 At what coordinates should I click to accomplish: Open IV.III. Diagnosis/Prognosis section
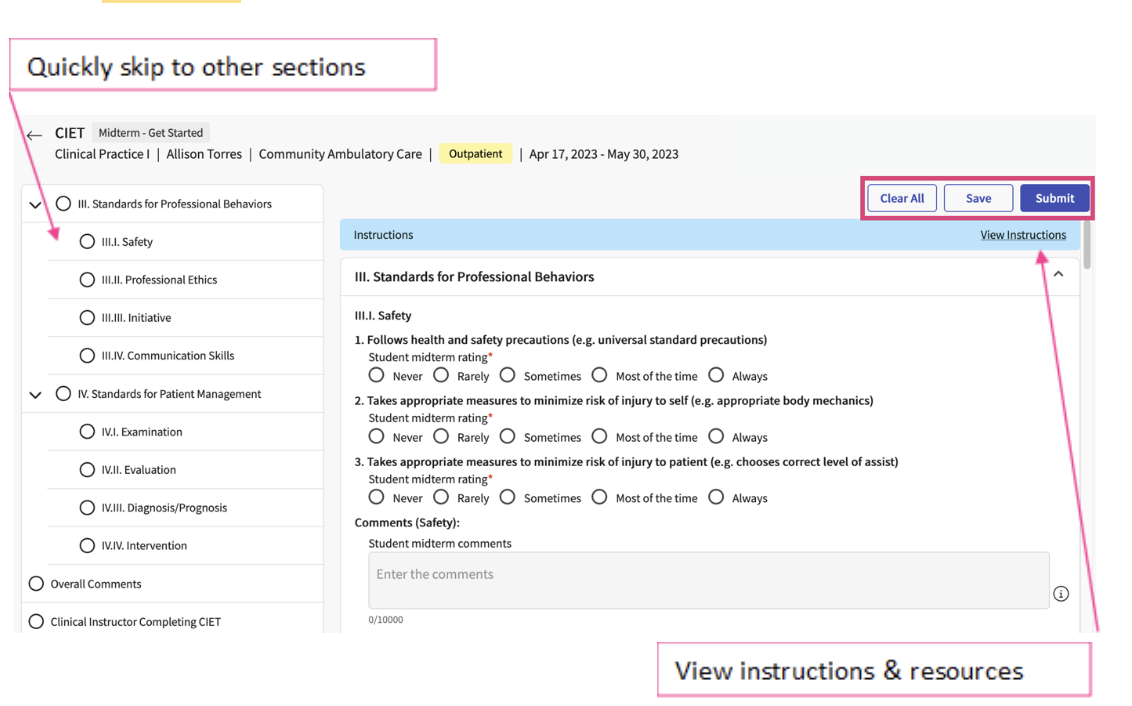[x=163, y=508]
